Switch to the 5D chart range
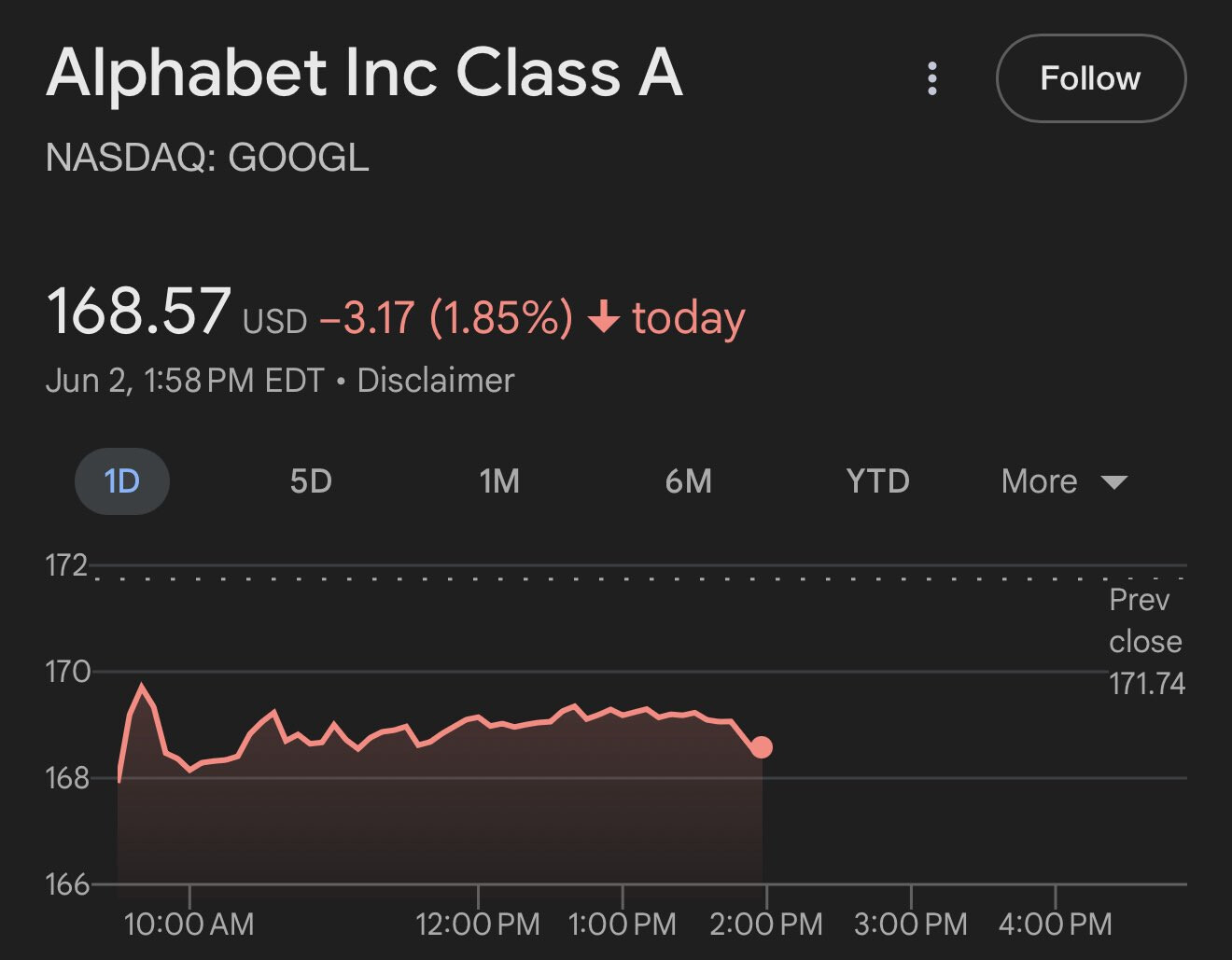 [311, 481]
